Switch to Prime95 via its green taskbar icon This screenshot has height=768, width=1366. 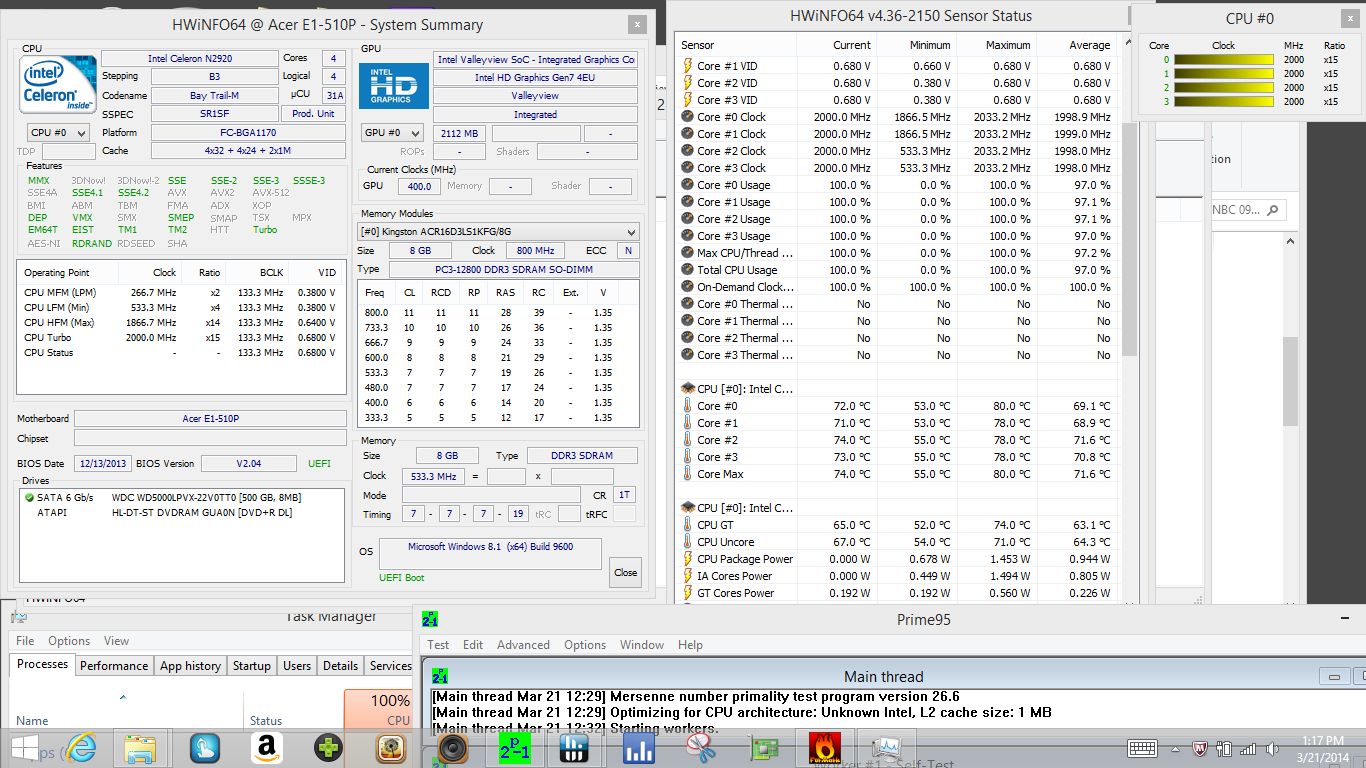[x=515, y=748]
